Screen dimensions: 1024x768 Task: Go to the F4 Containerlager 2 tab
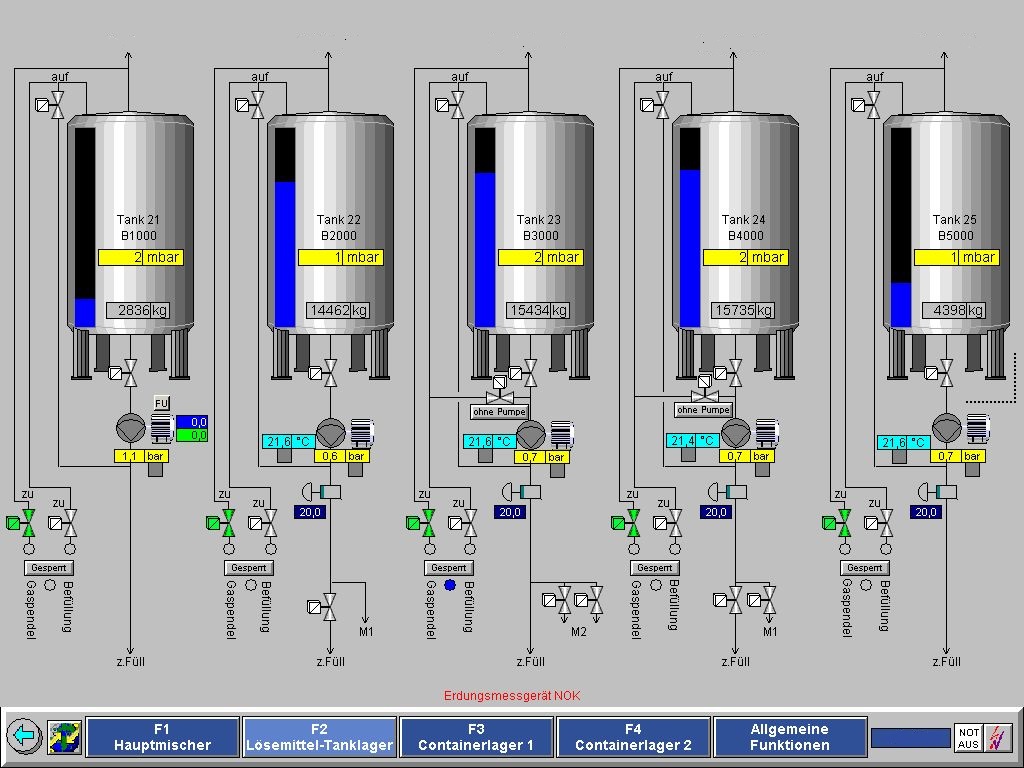(633, 737)
